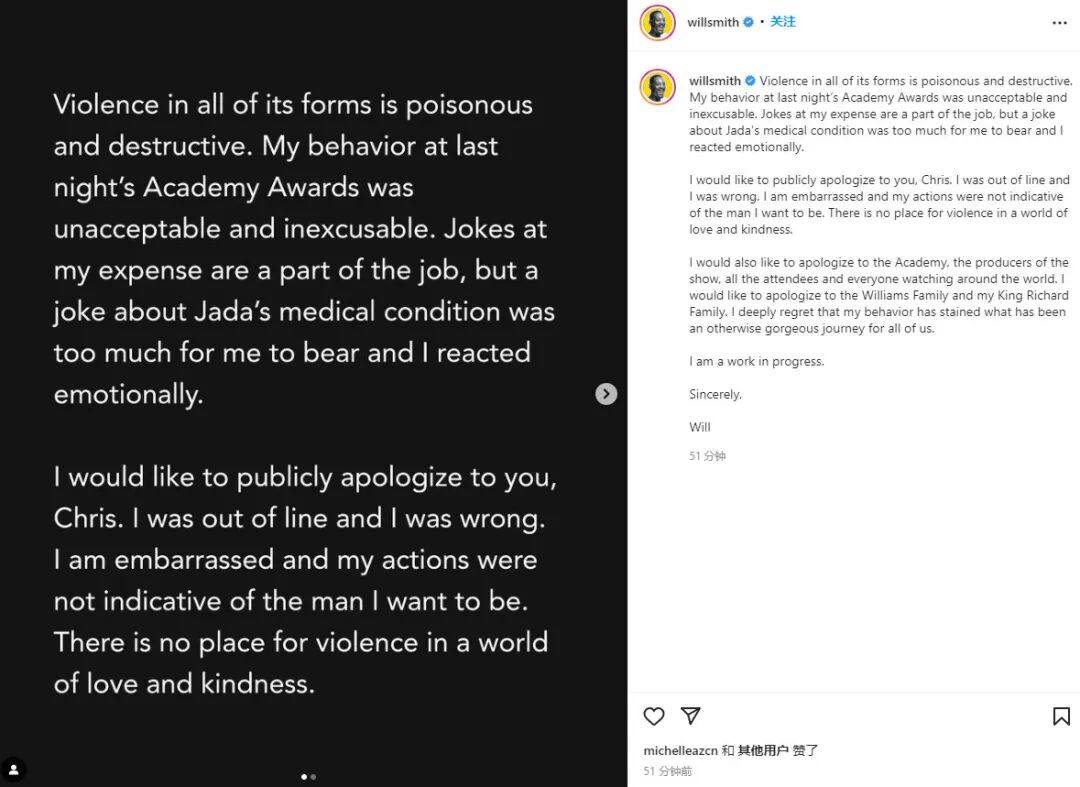Advance to next slide arrow
The image size is (1080, 787).
click(606, 394)
